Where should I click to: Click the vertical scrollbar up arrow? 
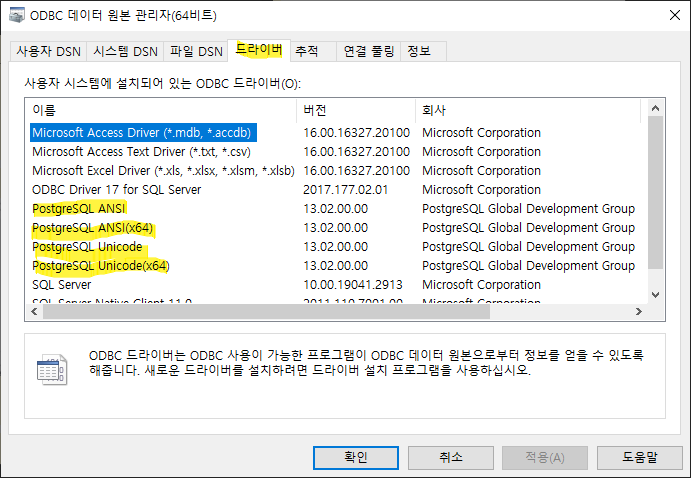point(655,108)
